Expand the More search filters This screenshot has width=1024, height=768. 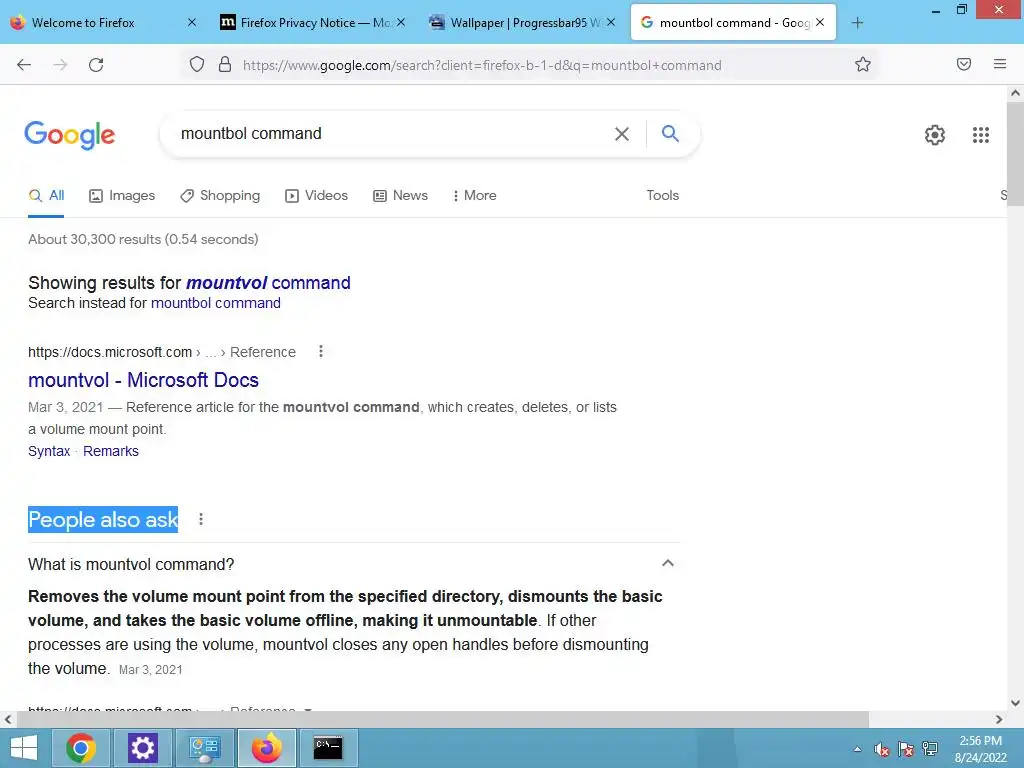tap(475, 195)
